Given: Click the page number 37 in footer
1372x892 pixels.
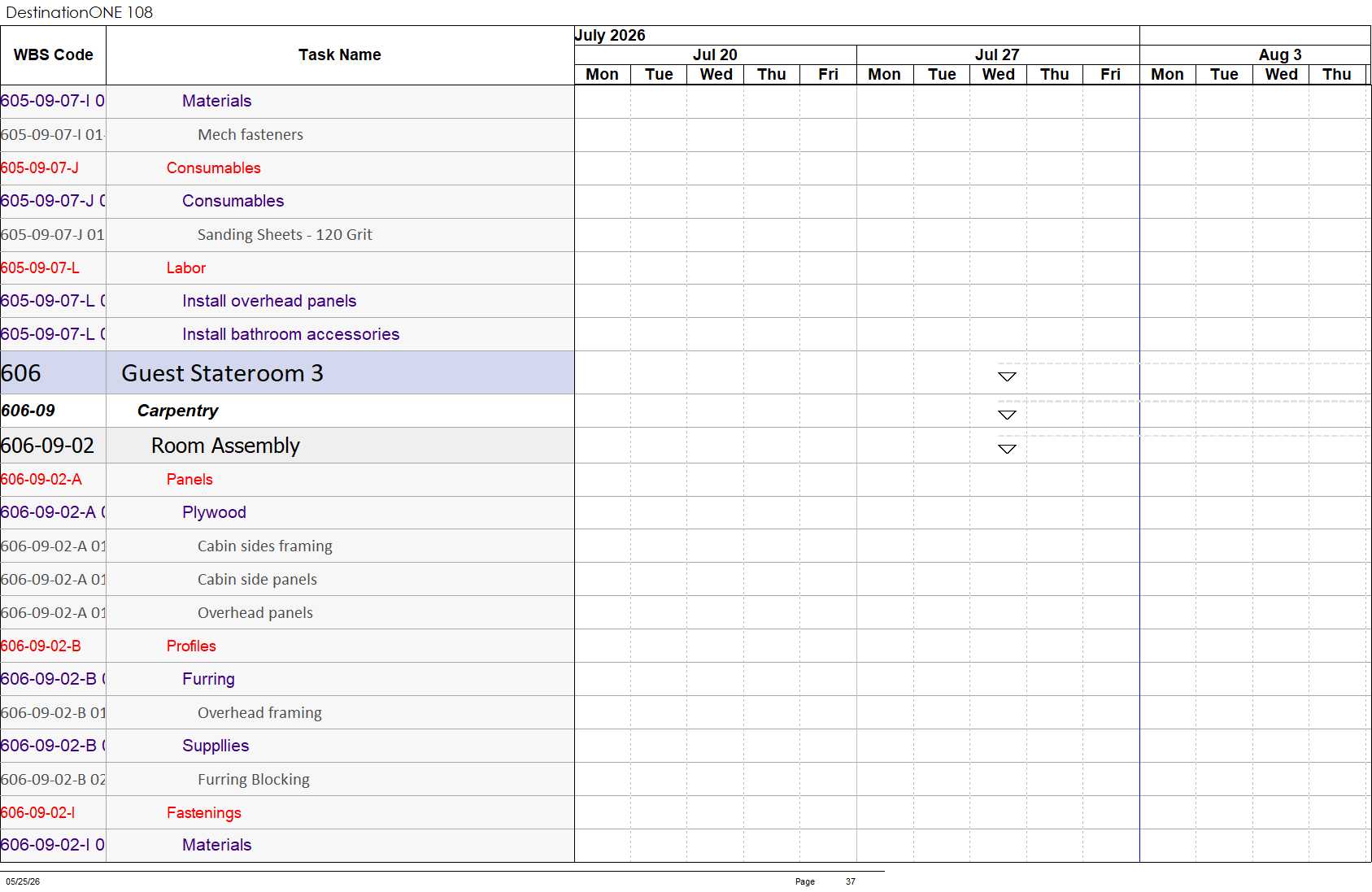Looking at the screenshot, I should pyautogui.click(x=851, y=881).
